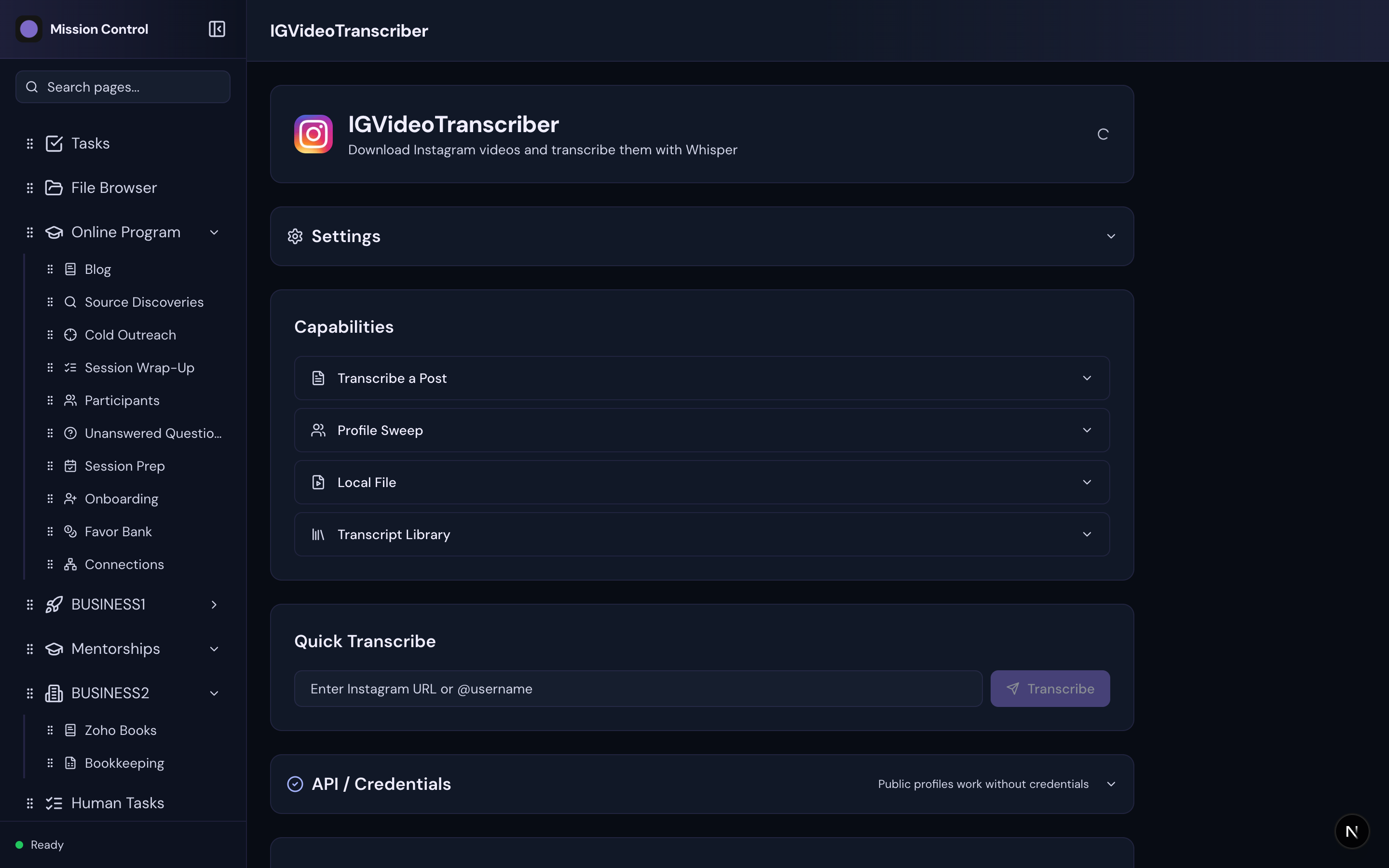Click the Favor Bank icon
The width and height of the screenshot is (1389, 868).
coord(70,531)
